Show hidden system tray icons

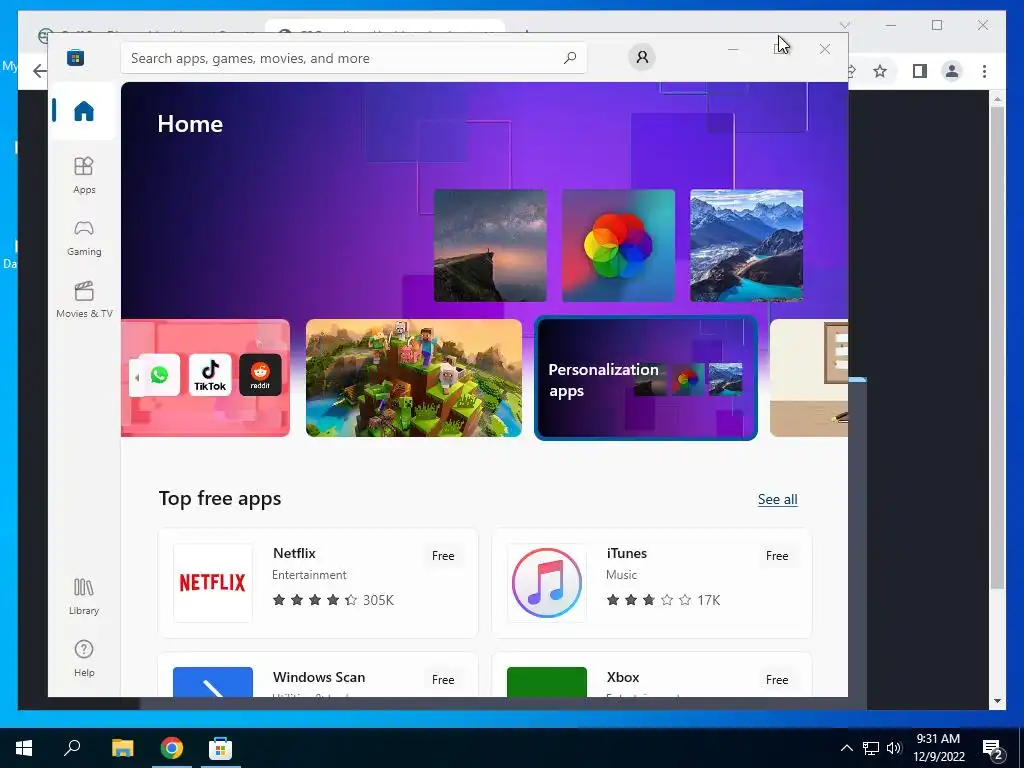pos(846,748)
